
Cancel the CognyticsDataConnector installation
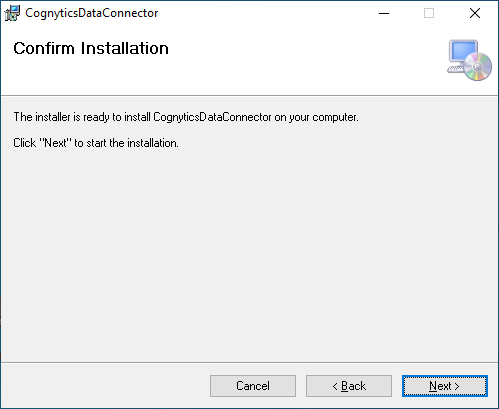tap(253, 386)
